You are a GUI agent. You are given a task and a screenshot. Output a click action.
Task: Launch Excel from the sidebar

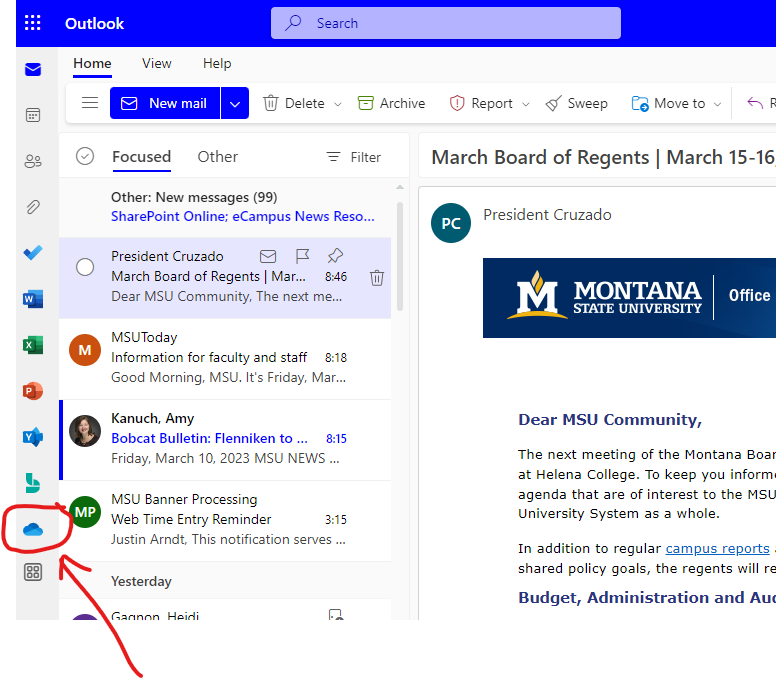[x=33, y=345]
